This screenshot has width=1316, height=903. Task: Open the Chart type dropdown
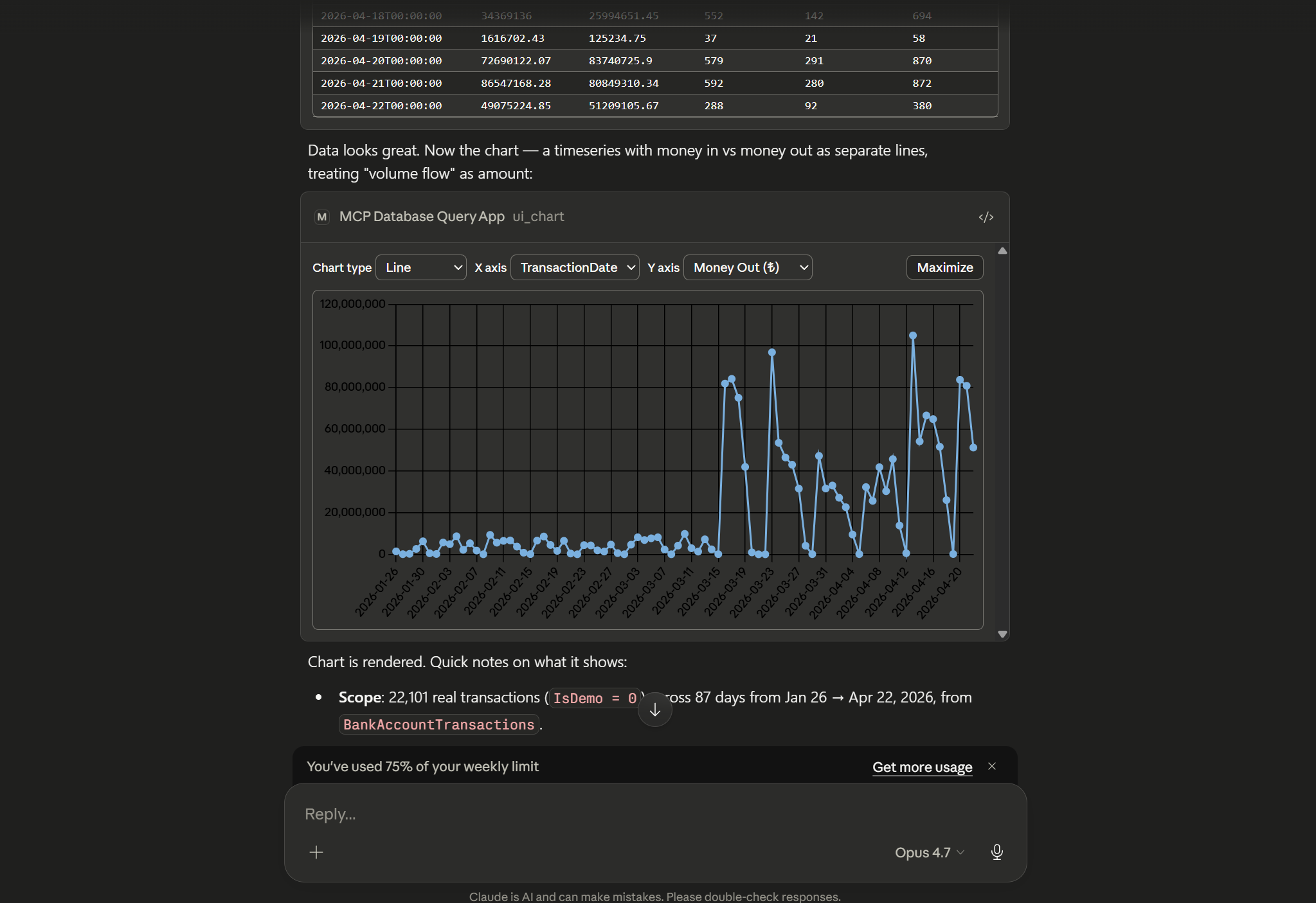tap(420, 267)
